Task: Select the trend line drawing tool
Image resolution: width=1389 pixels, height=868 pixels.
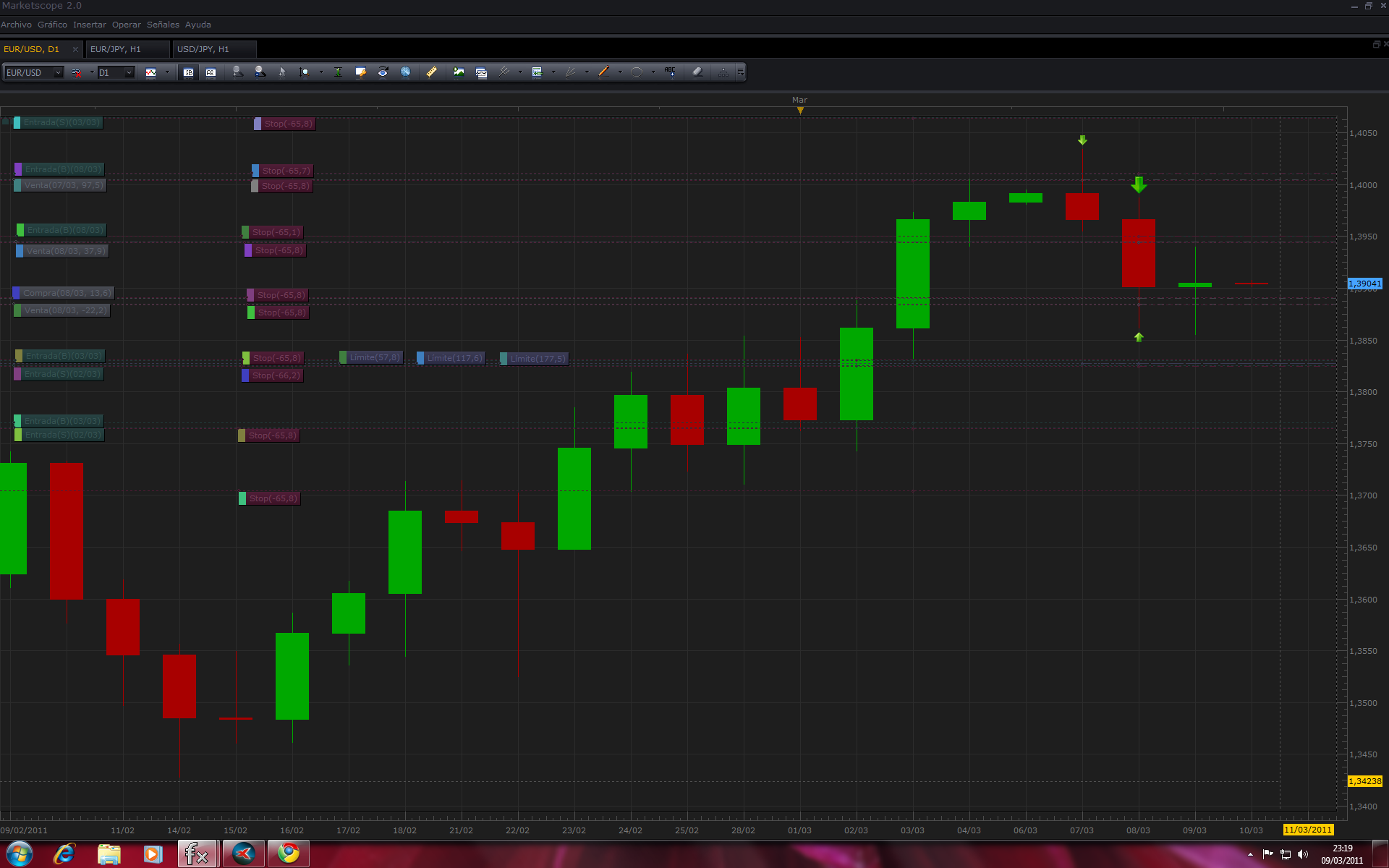Action: tap(603, 72)
